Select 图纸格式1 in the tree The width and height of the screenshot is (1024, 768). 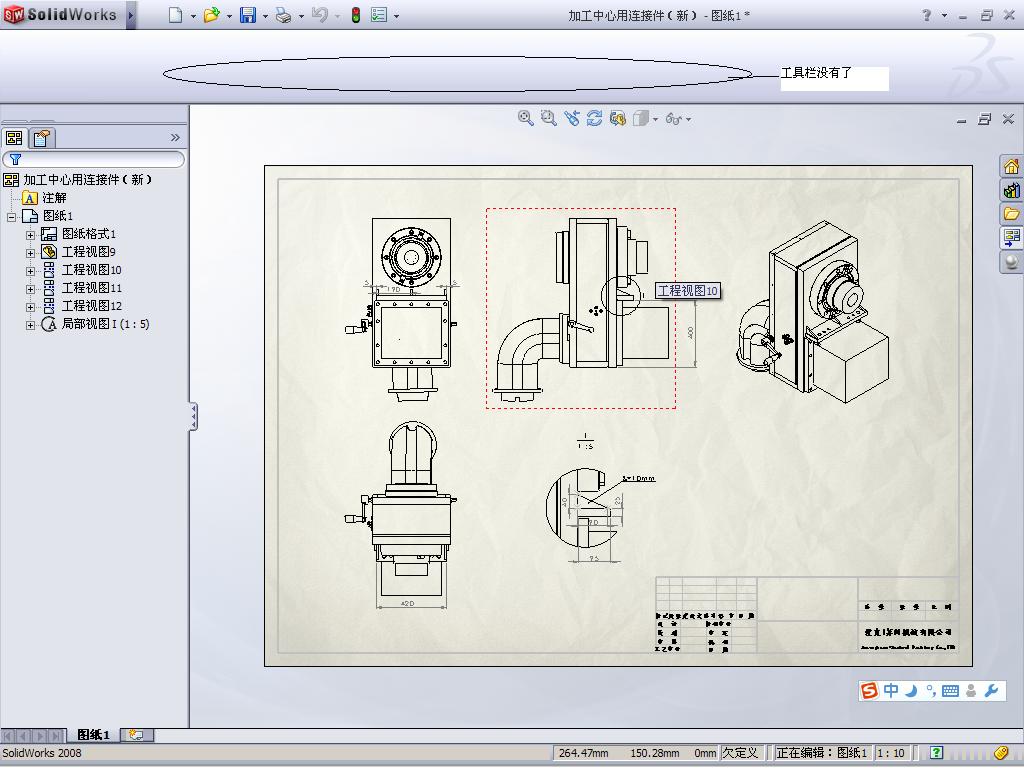(88, 234)
